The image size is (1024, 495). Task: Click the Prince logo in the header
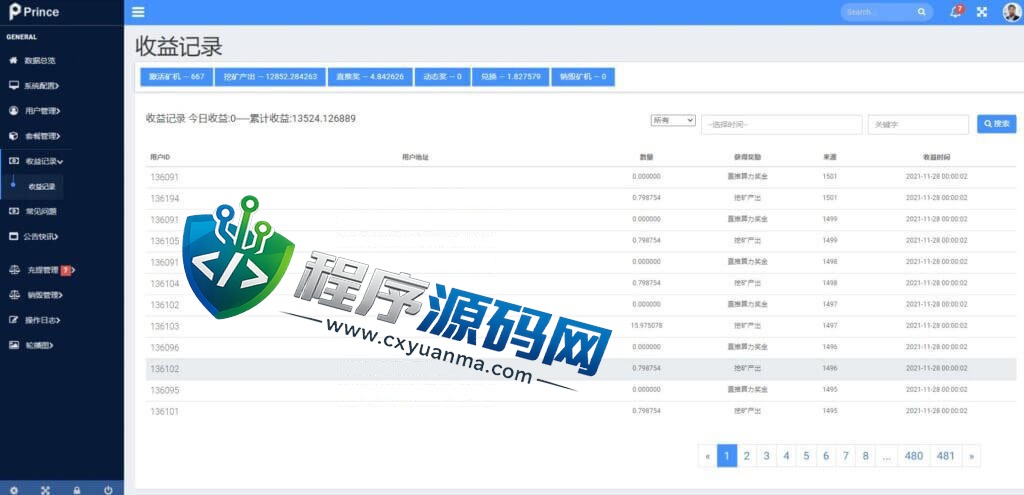tap(33, 12)
